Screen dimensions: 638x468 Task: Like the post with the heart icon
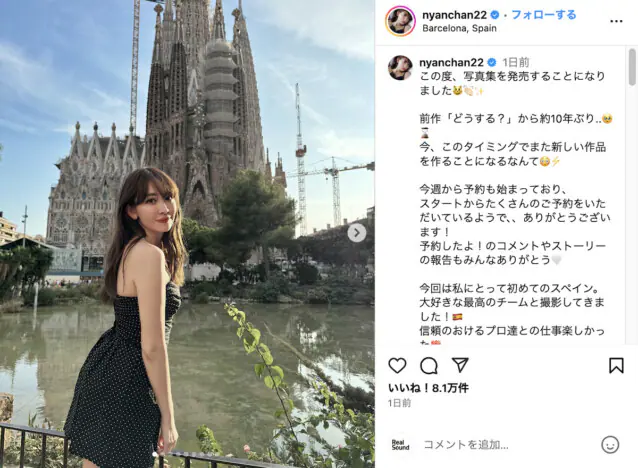[x=397, y=365]
